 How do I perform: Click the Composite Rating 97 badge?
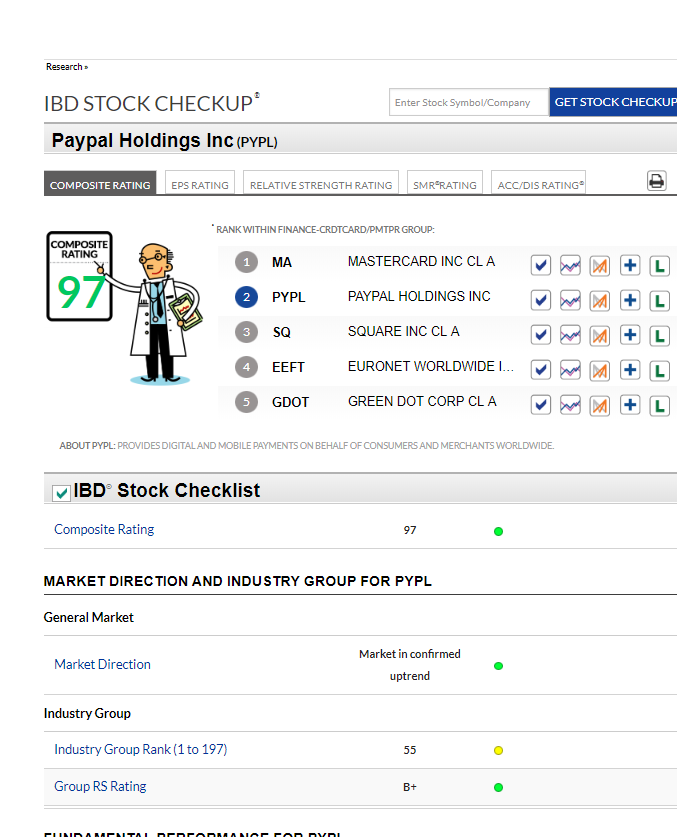(x=79, y=277)
